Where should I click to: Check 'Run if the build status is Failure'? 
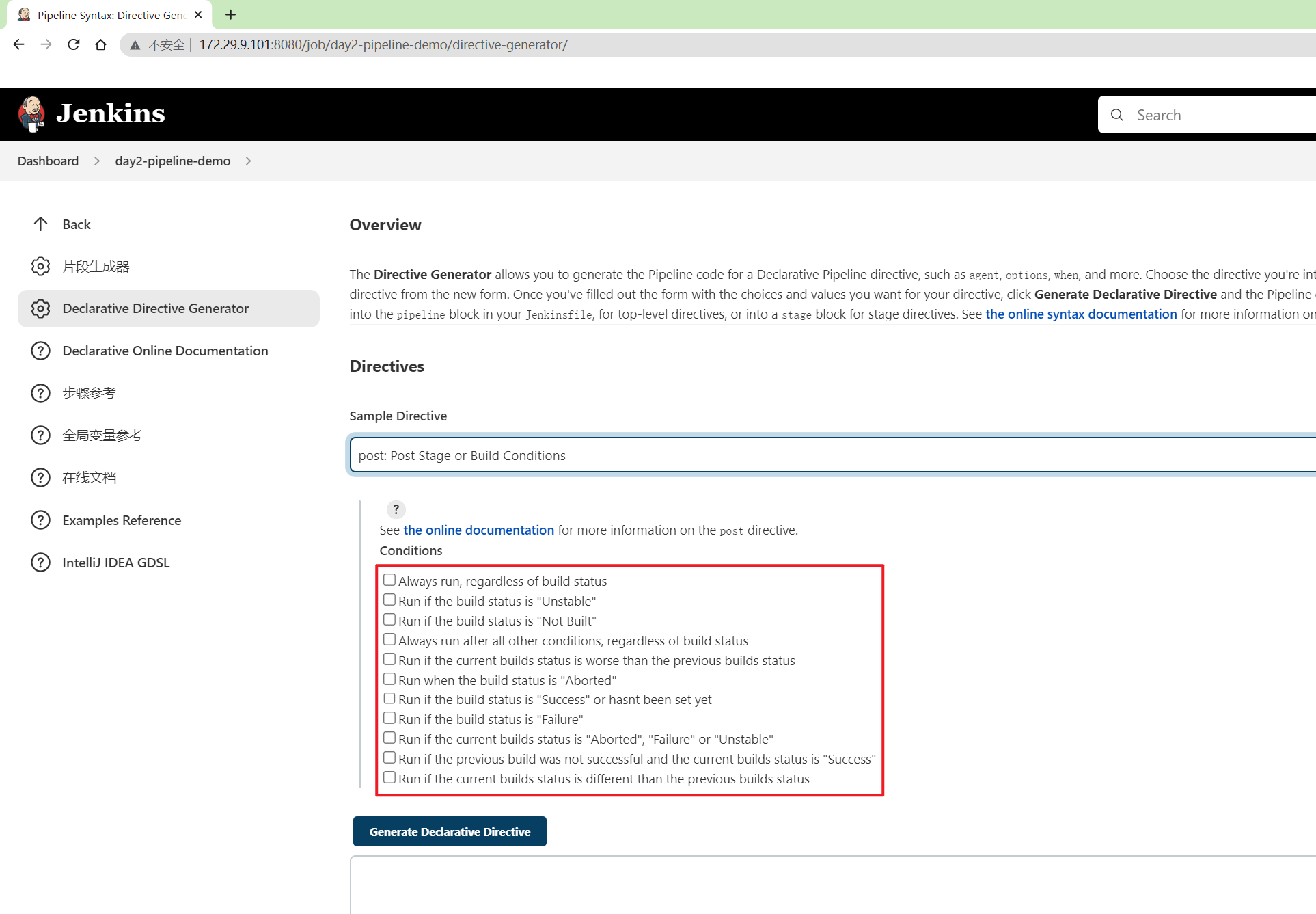(389, 718)
